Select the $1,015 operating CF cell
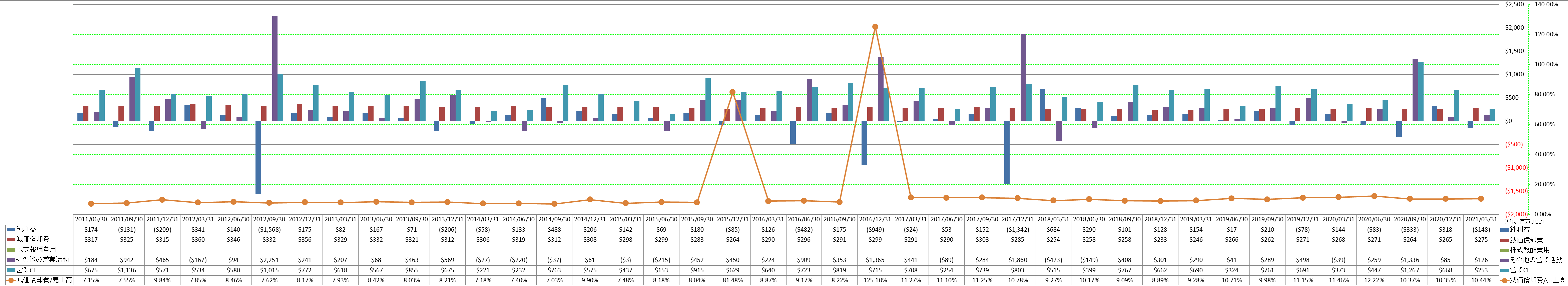The height and width of the screenshot is (286, 1568). click(x=270, y=270)
